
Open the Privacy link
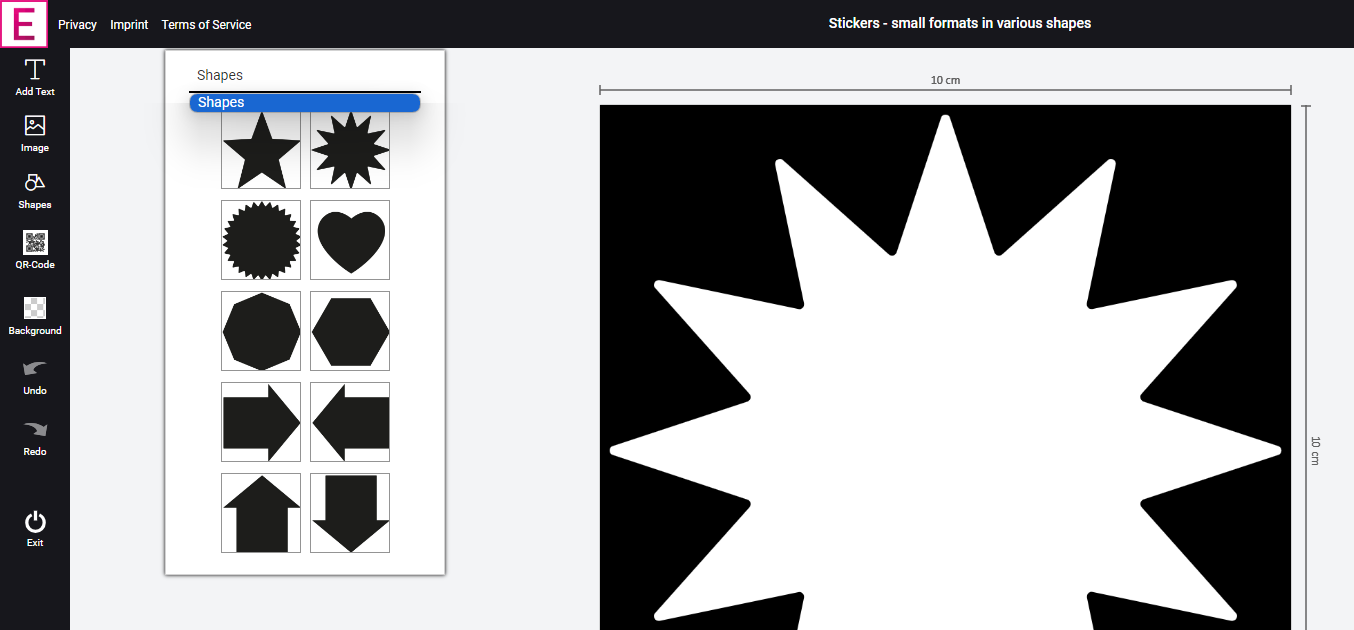click(x=77, y=24)
